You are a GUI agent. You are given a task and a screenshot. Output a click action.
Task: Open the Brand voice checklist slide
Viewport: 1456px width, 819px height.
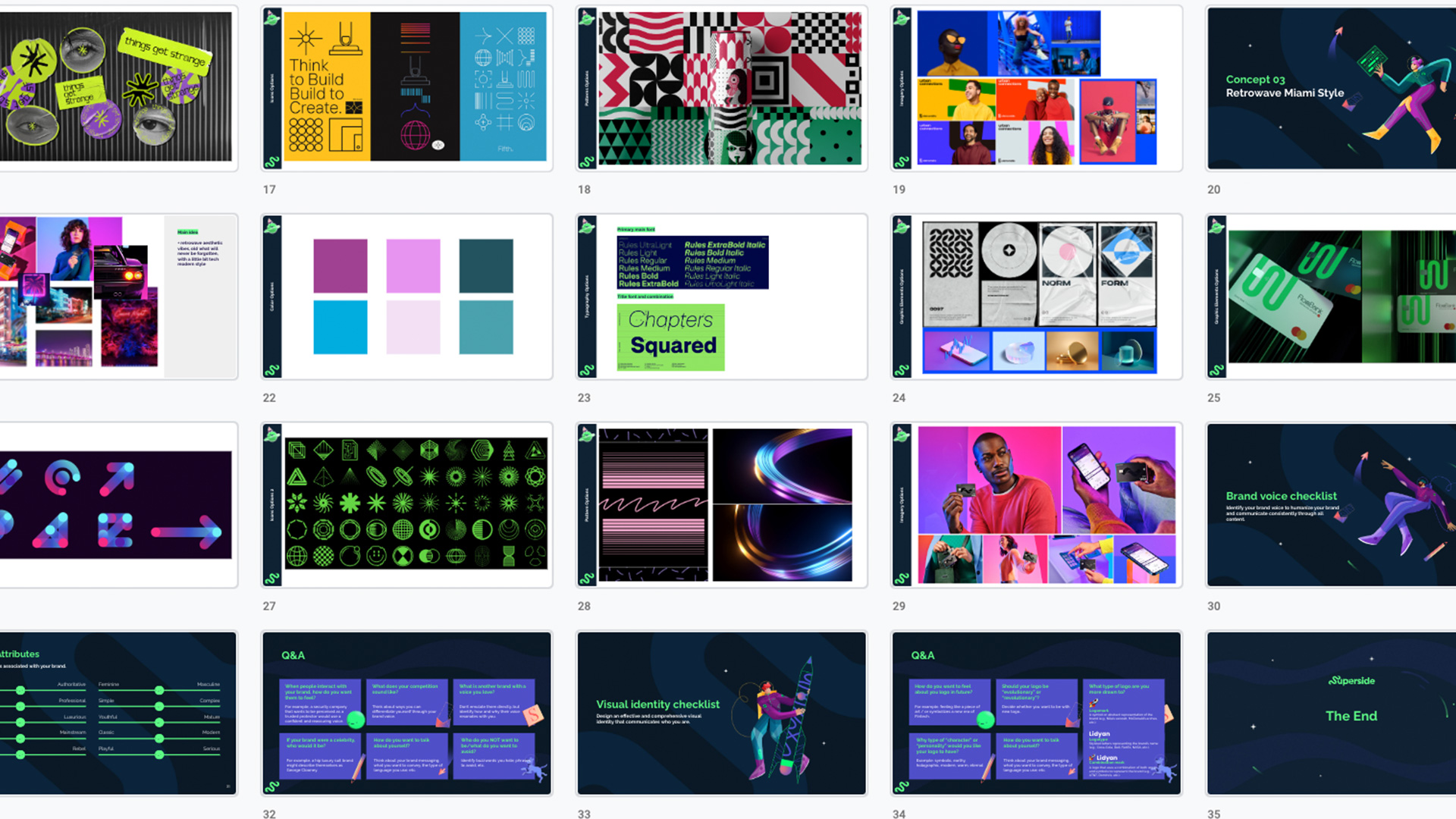1330,505
